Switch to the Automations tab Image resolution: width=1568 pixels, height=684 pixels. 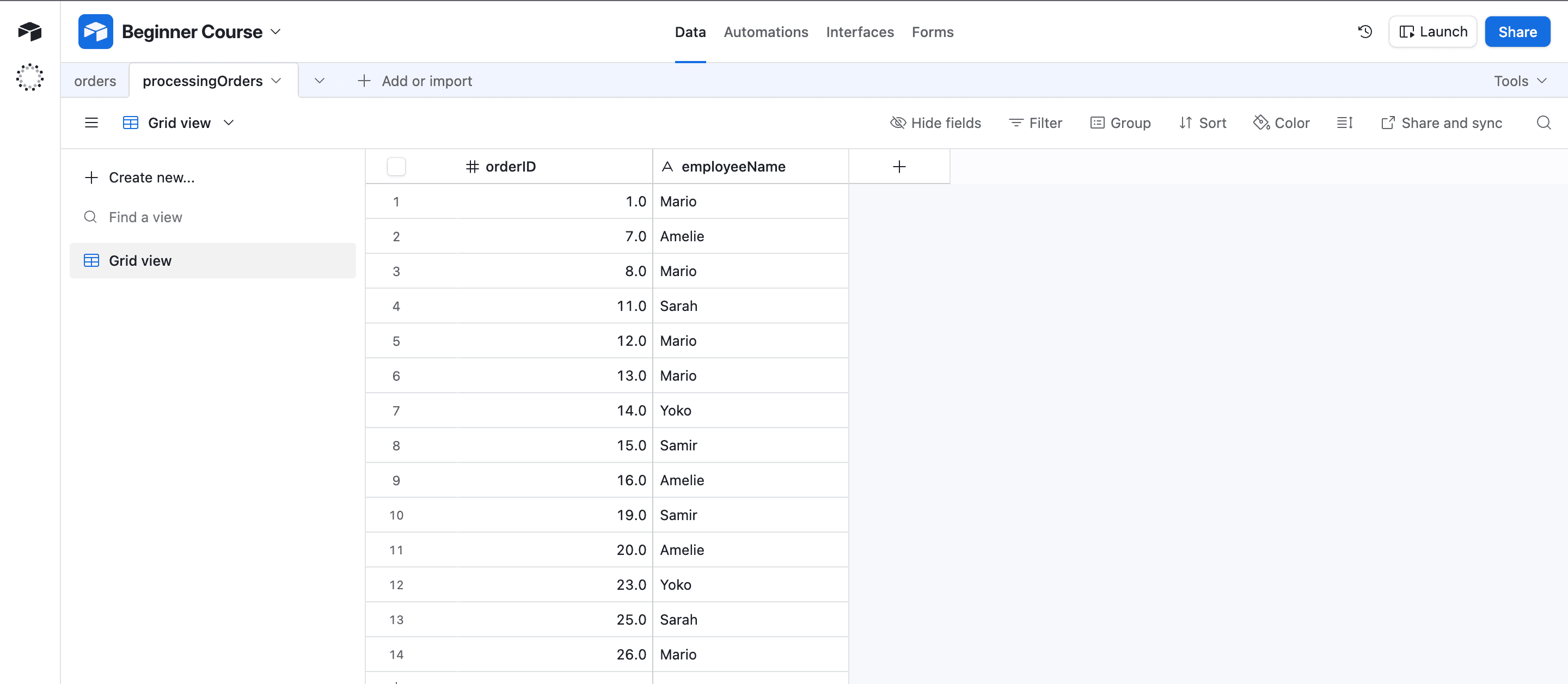(765, 32)
